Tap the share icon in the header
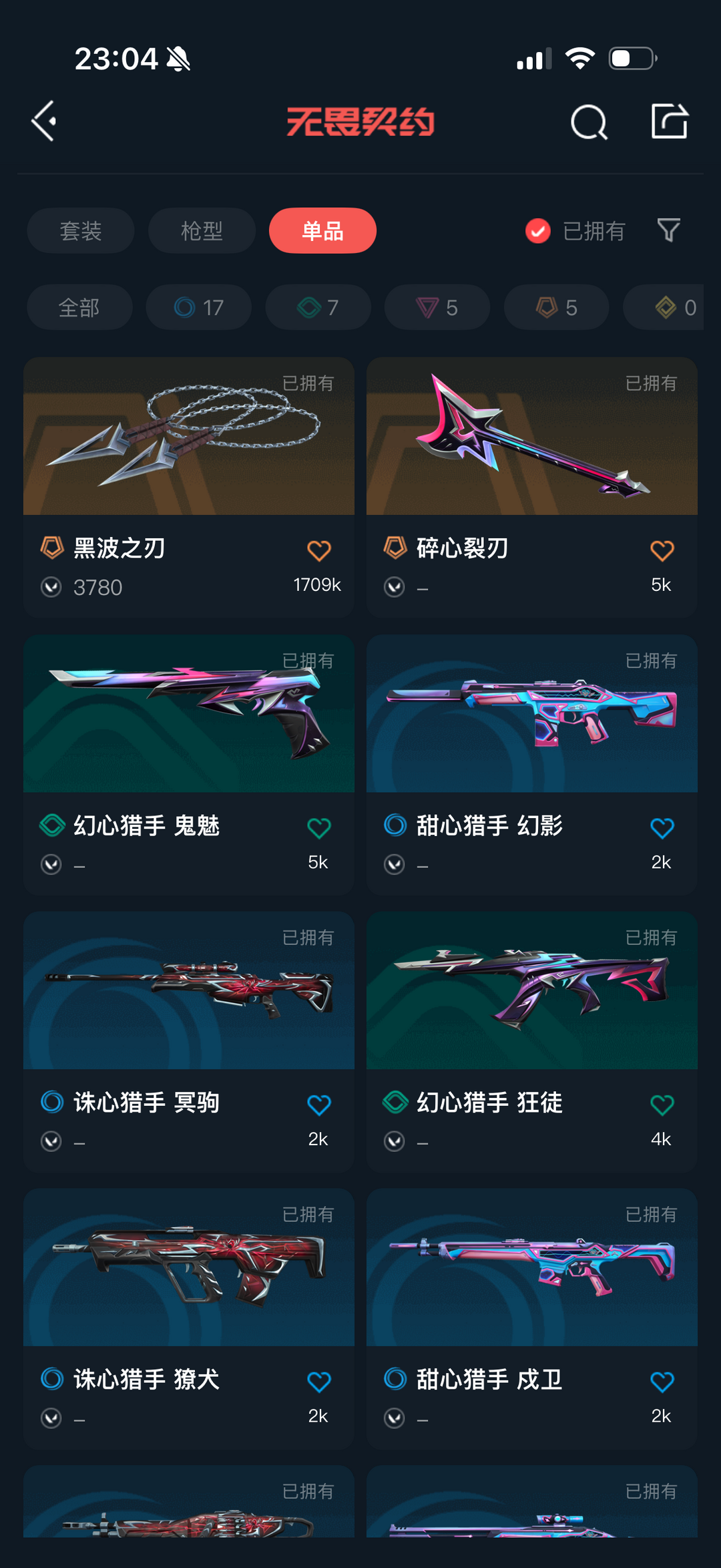The image size is (721, 1568). [x=670, y=121]
